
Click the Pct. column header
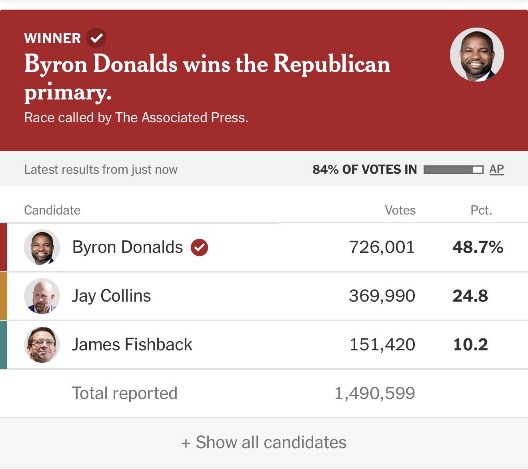click(x=481, y=210)
